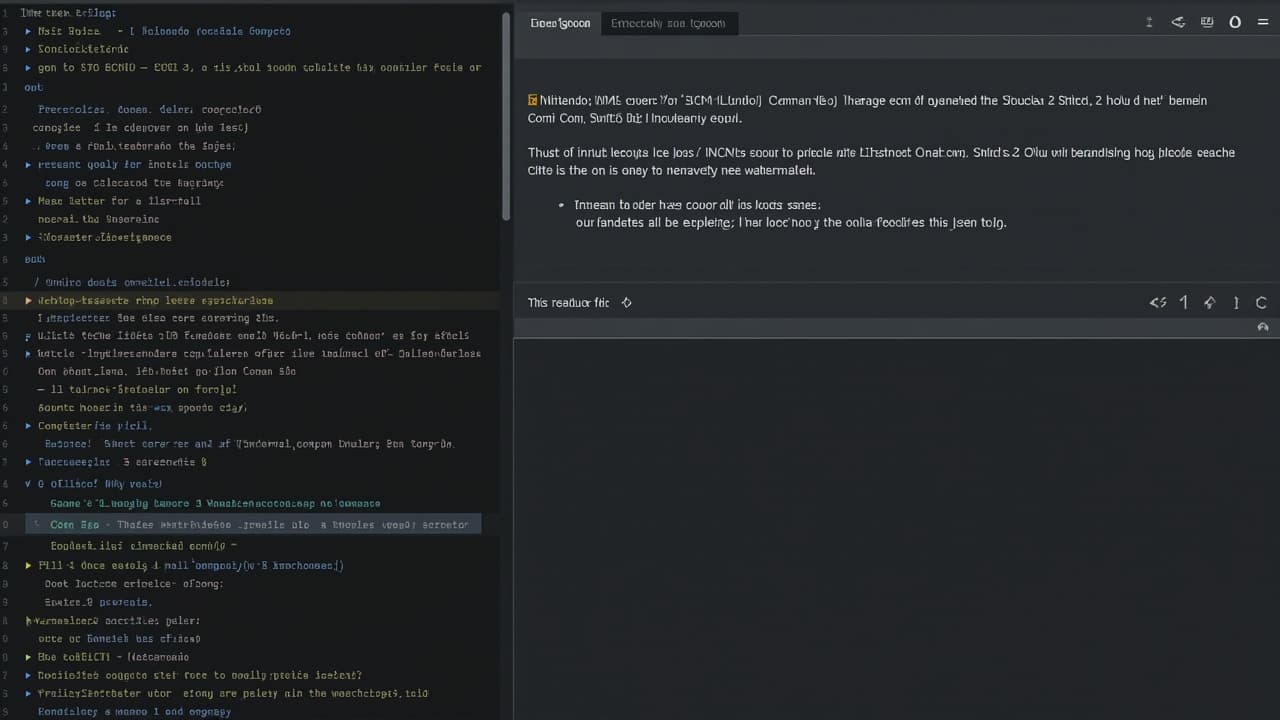This screenshot has height=720, width=1280.
Task: Click the 'Soante hooerin tis-wex spoodo' line
Action: coord(142,408)
